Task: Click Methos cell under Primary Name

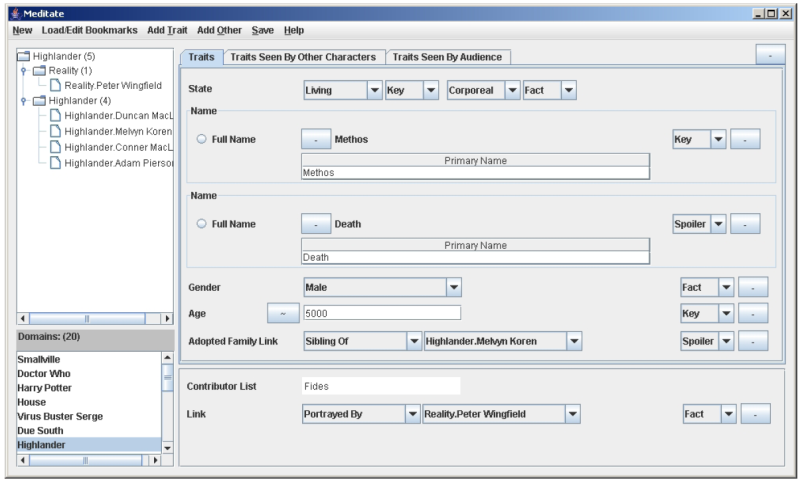Action: coord(475,173)
